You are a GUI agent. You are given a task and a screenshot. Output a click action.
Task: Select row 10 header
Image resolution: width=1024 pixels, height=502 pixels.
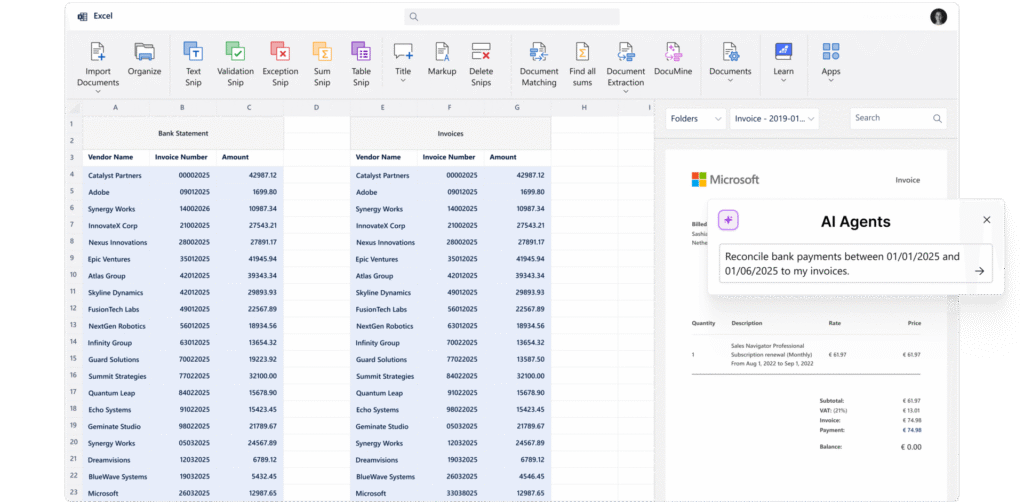click(72, 275)
